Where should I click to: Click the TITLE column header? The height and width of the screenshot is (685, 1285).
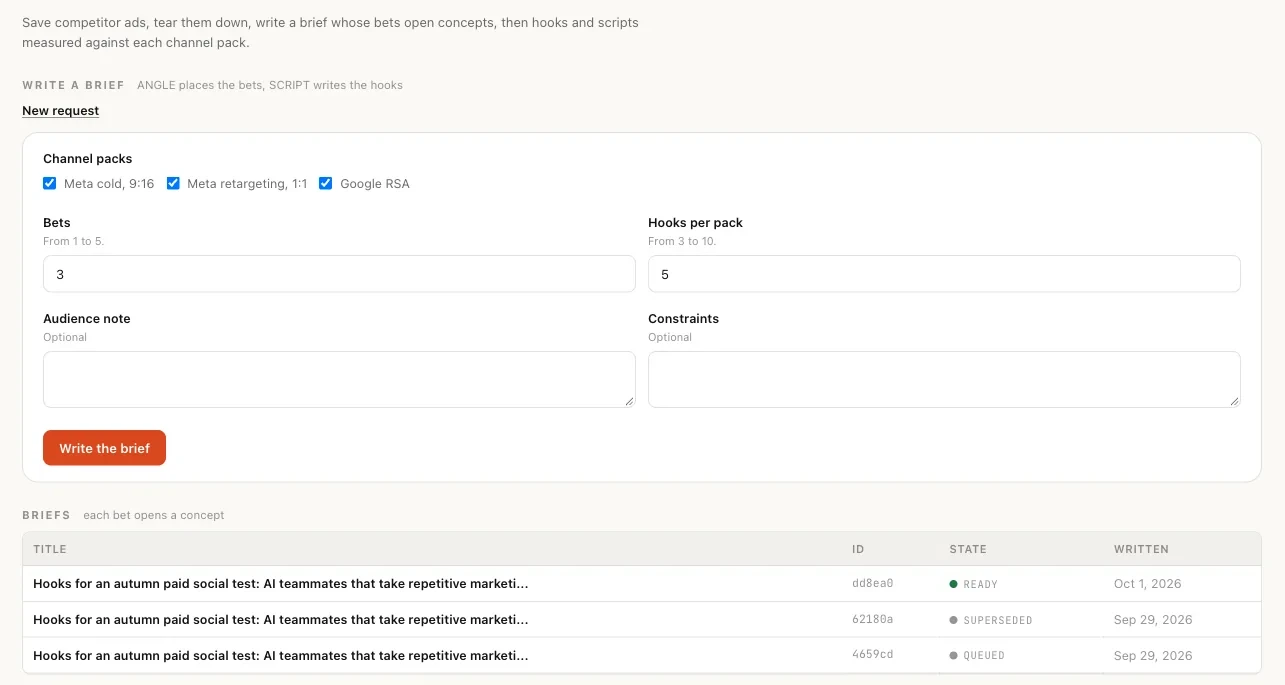49,549
